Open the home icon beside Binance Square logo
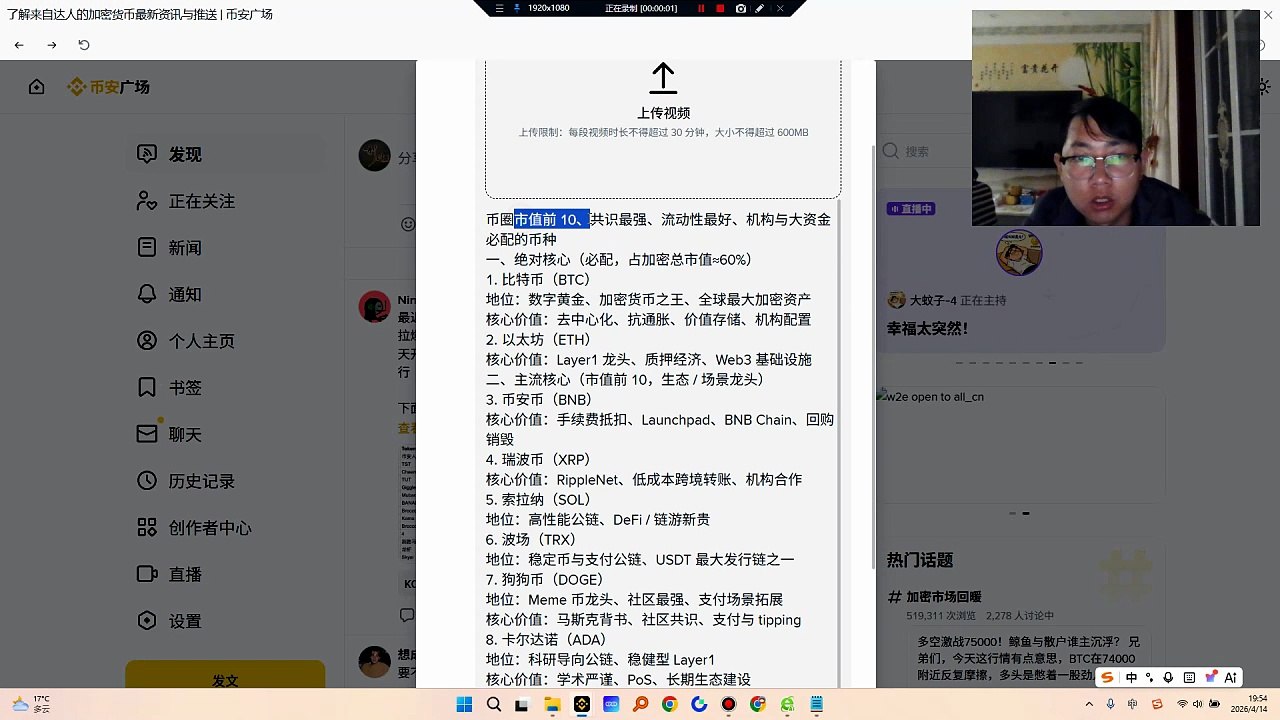 tap(37, 87)
